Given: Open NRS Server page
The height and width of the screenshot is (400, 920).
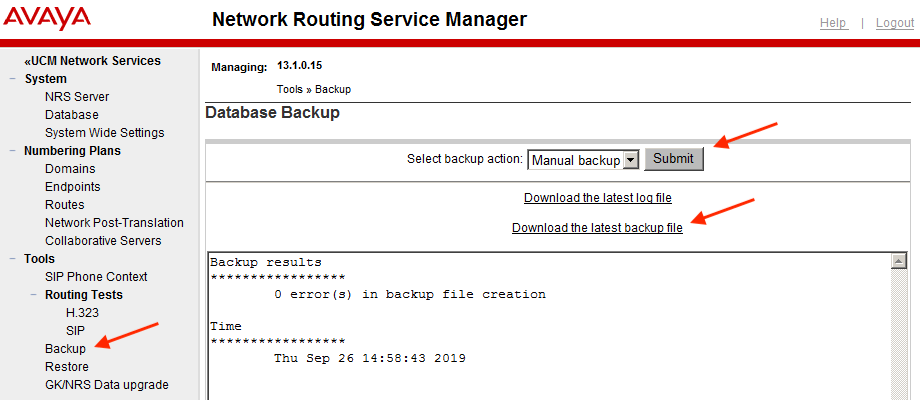Looking at the screenshot, I should click(77, 97).
